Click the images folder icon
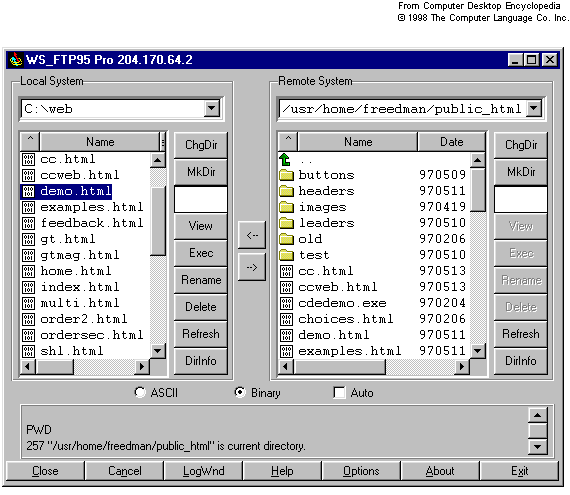 click(286, 207)
